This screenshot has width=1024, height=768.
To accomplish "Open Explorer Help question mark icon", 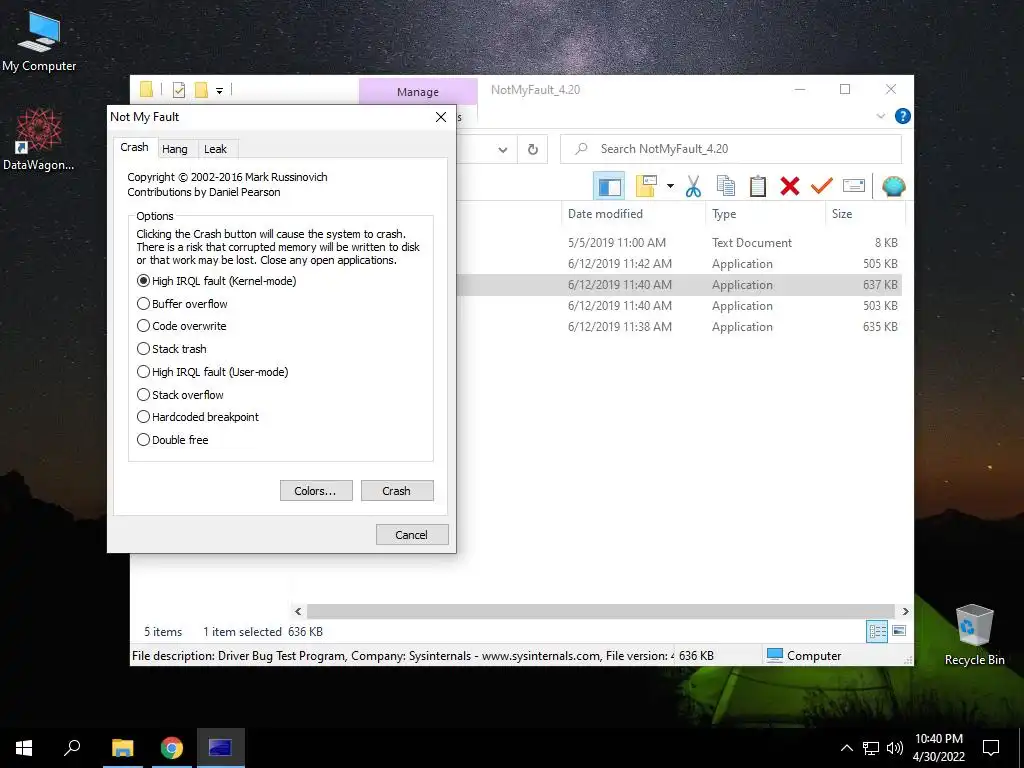I will 903,116.
